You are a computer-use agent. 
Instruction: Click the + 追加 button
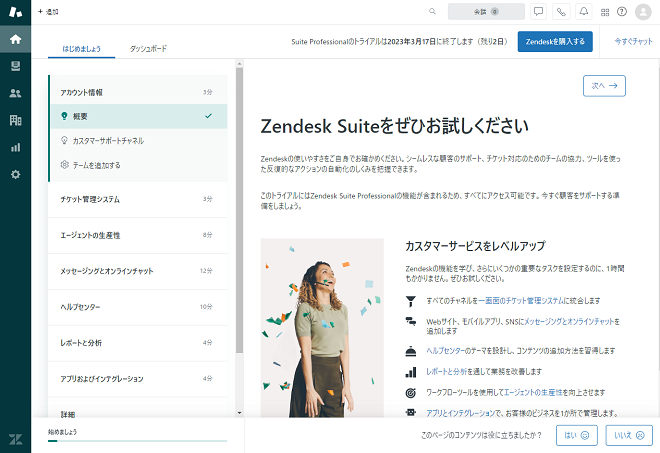tap(48, 12)
